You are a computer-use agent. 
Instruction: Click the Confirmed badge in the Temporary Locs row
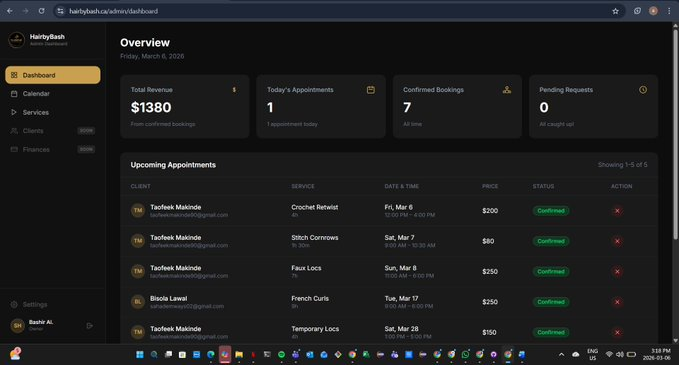pos(551,333)
